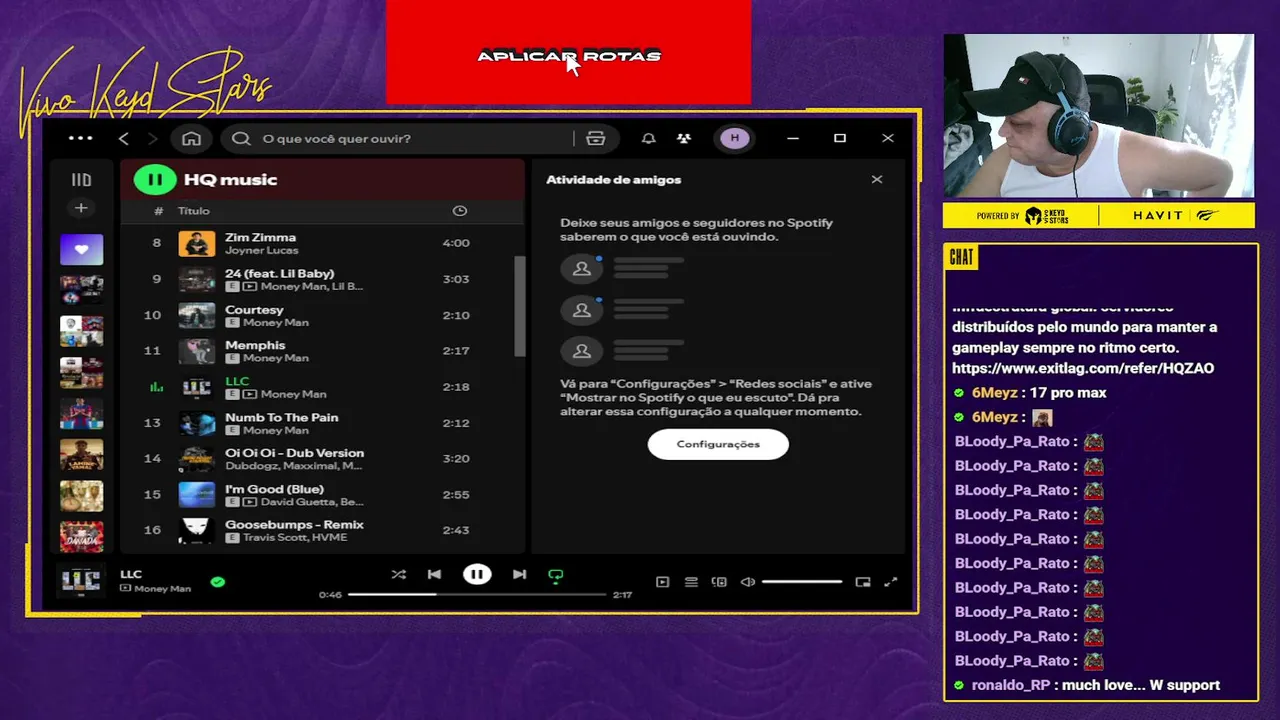Click the I'm Good (Blue) album cover

(197, 495)
